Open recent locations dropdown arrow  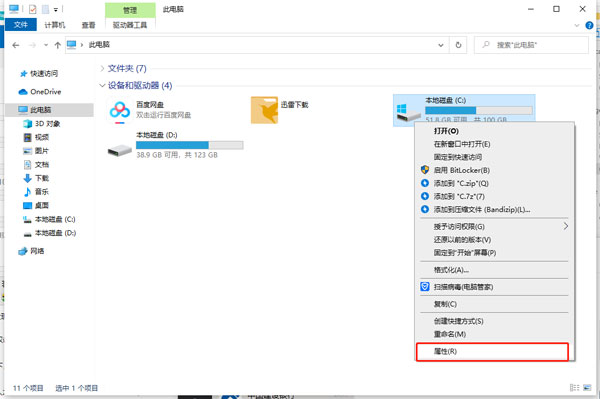tap(46, 45)
